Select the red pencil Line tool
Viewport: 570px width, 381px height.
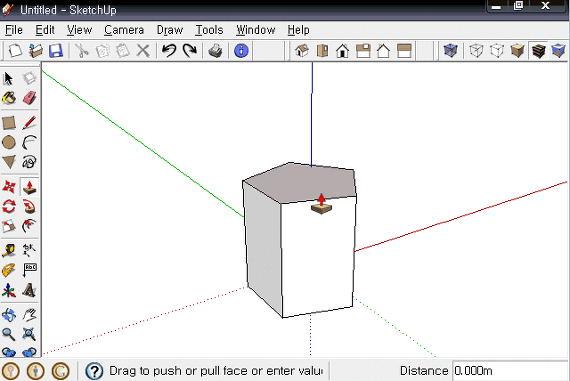(x=29, y=123)
